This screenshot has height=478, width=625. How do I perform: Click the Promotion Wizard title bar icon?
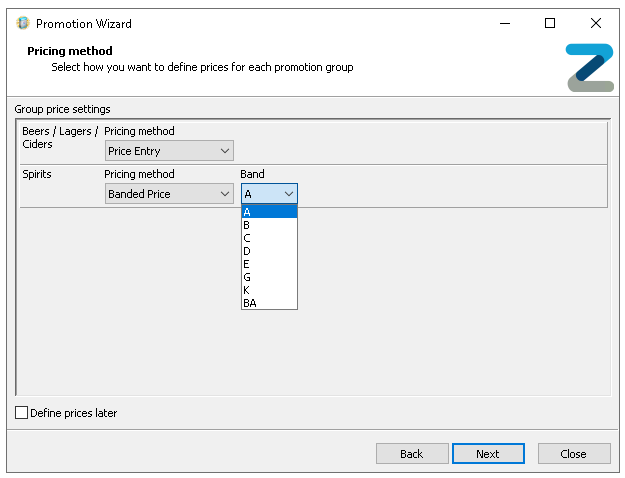coord(23,23)
